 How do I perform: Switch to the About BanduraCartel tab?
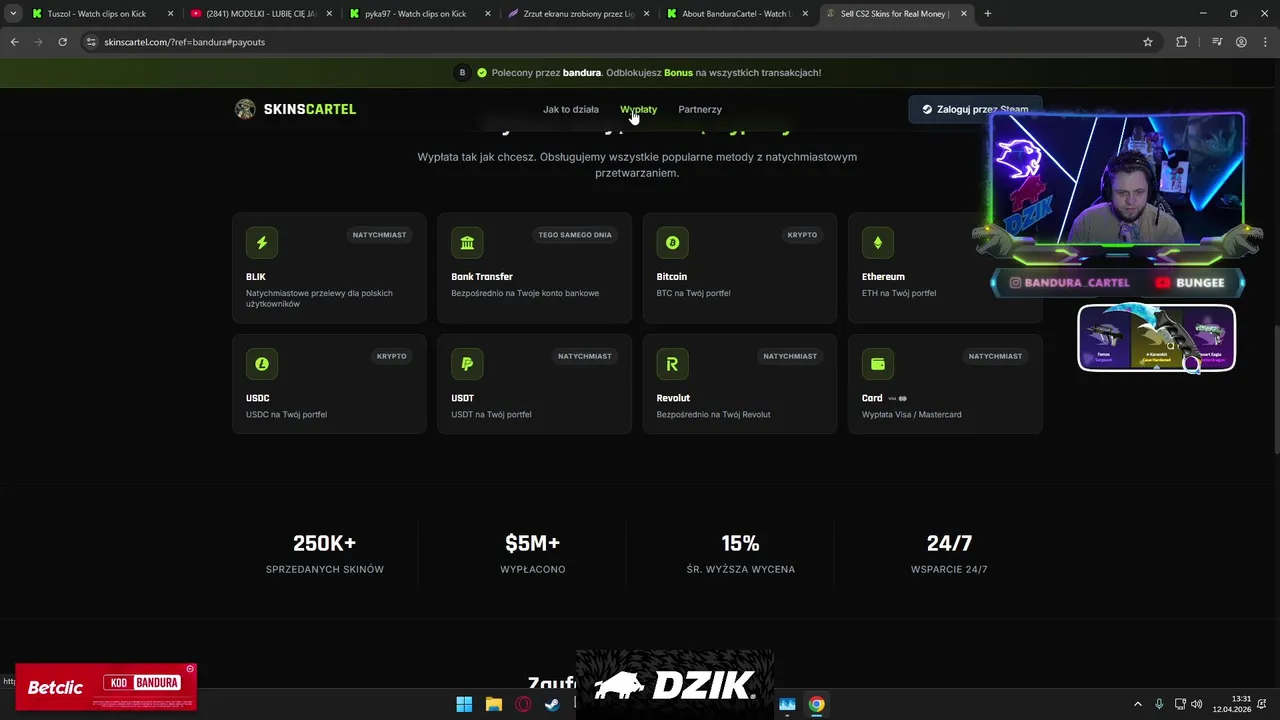pos(738,14)
